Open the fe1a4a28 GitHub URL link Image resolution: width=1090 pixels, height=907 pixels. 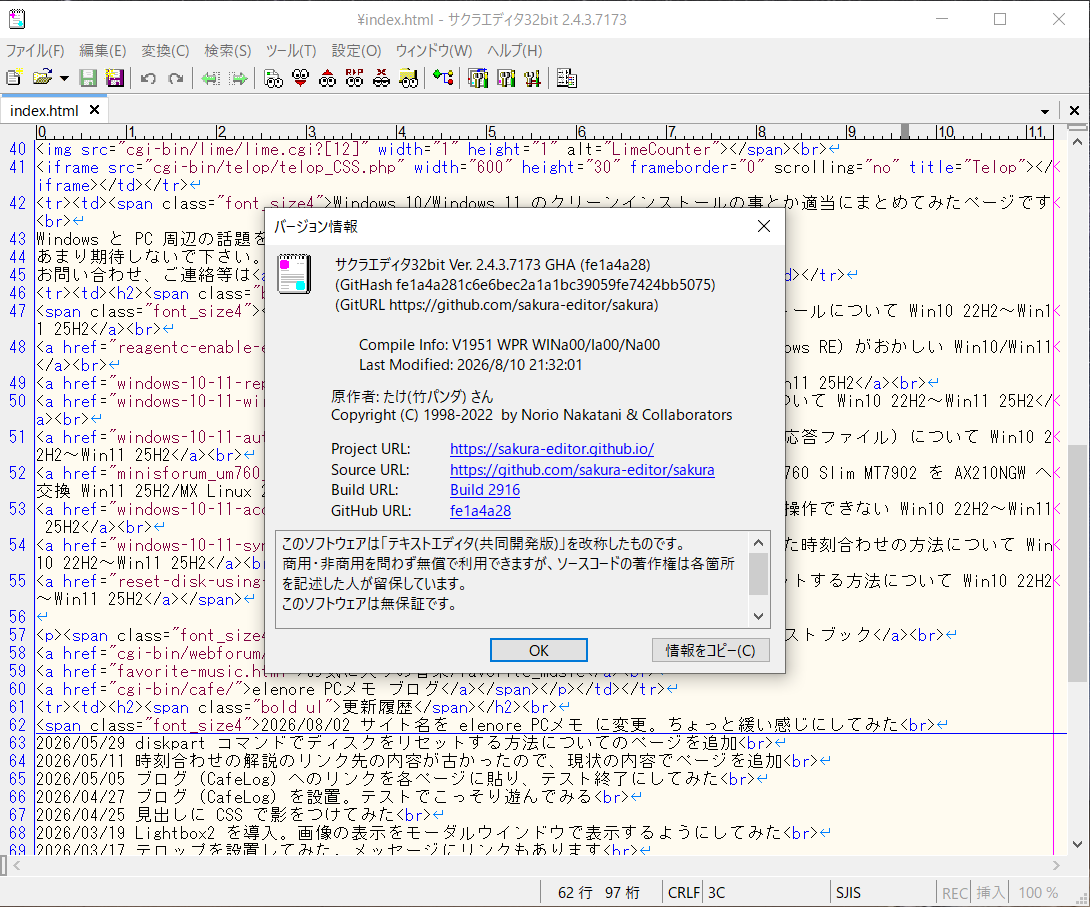point(480,511)
